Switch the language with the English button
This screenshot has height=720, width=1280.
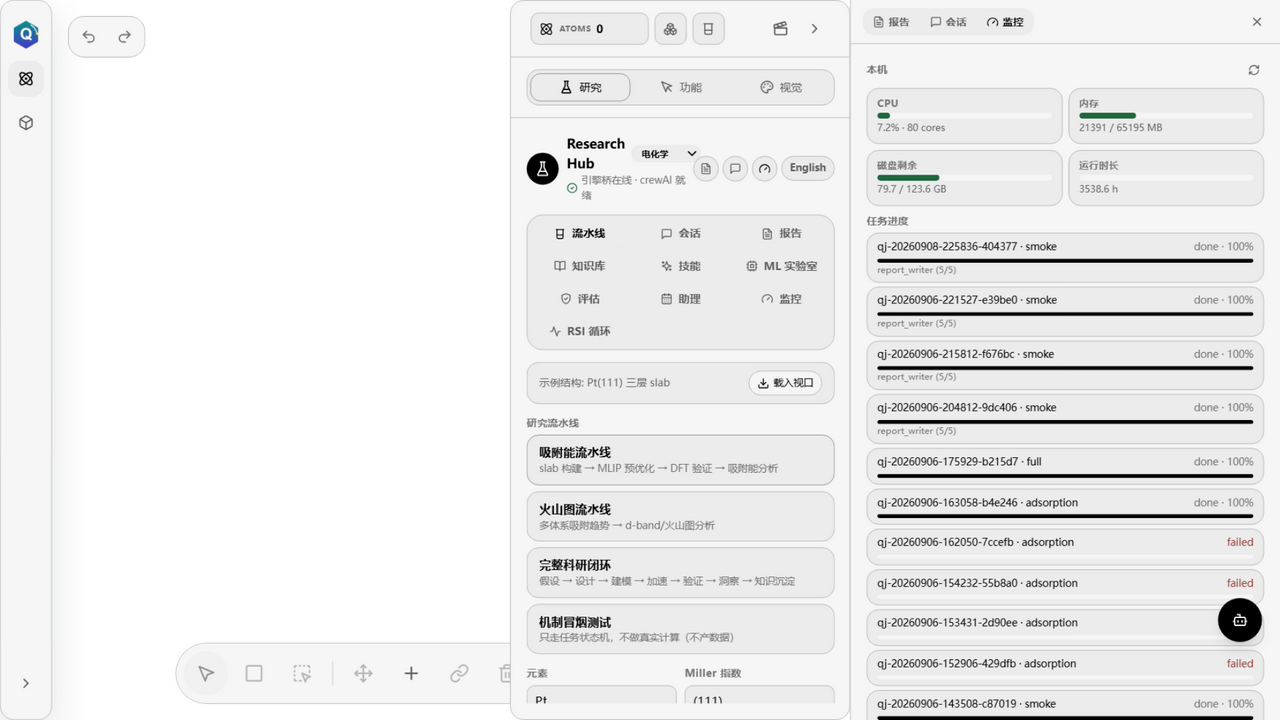coord(808,168)
